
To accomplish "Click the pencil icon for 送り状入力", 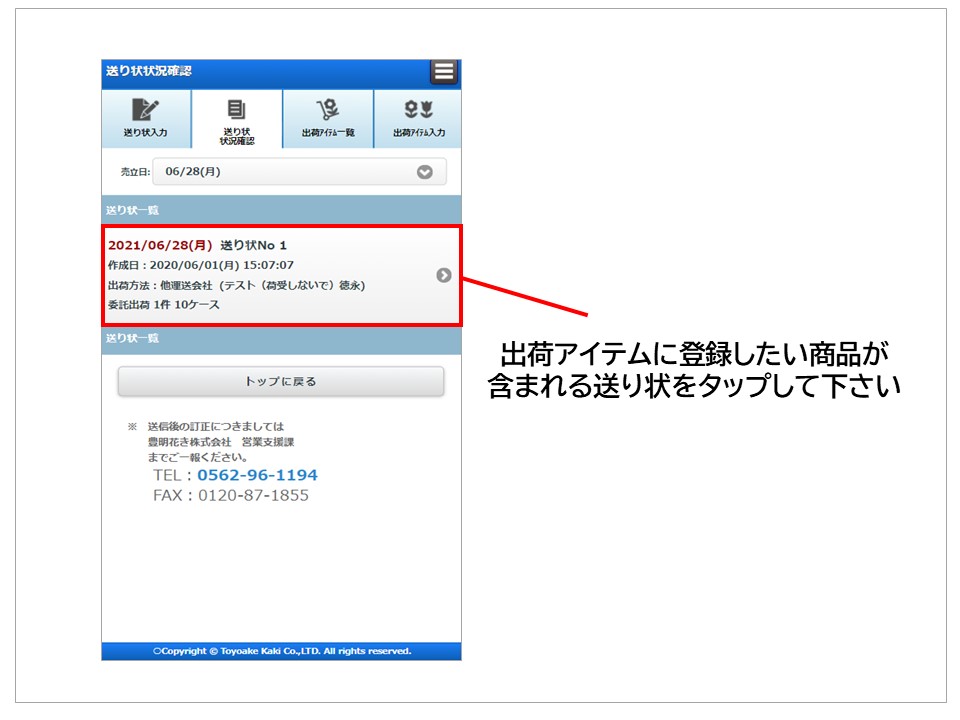I will (x=145, y=110).
